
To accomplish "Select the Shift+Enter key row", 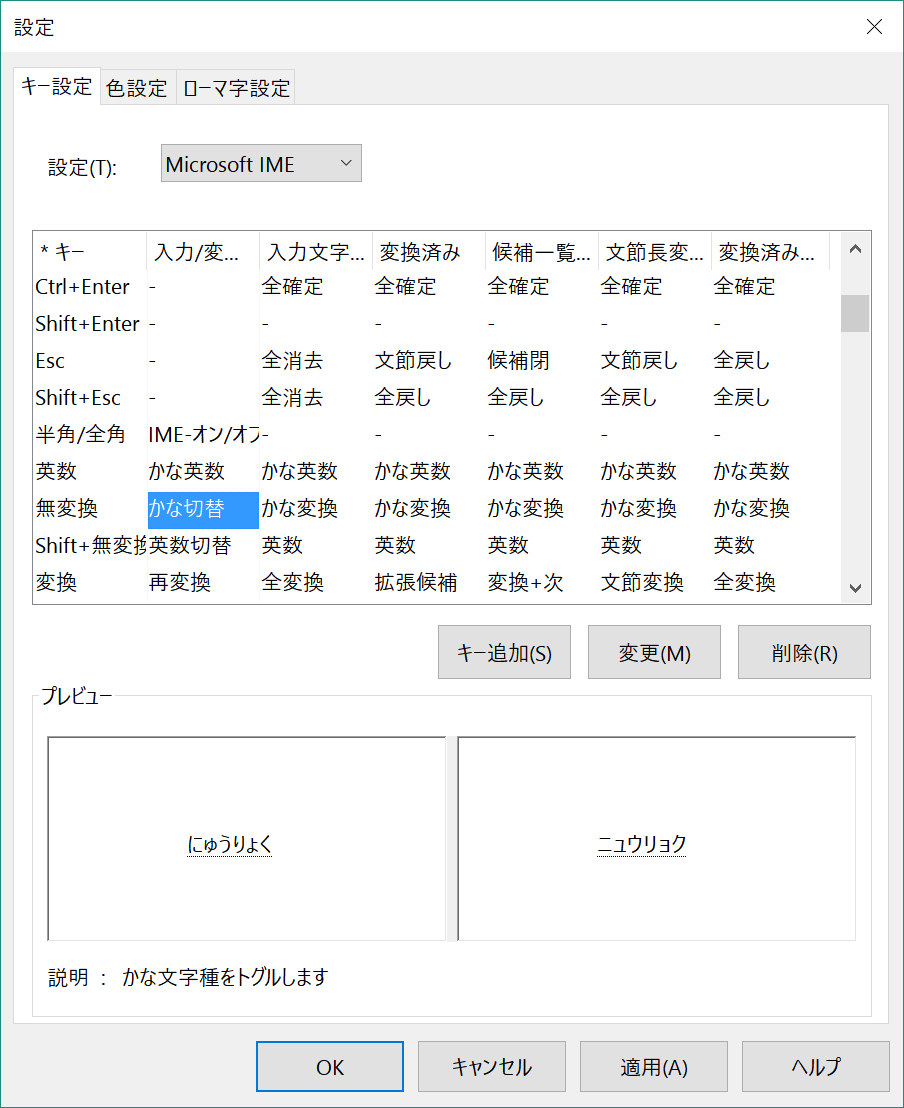I will [x=88, y=324].
